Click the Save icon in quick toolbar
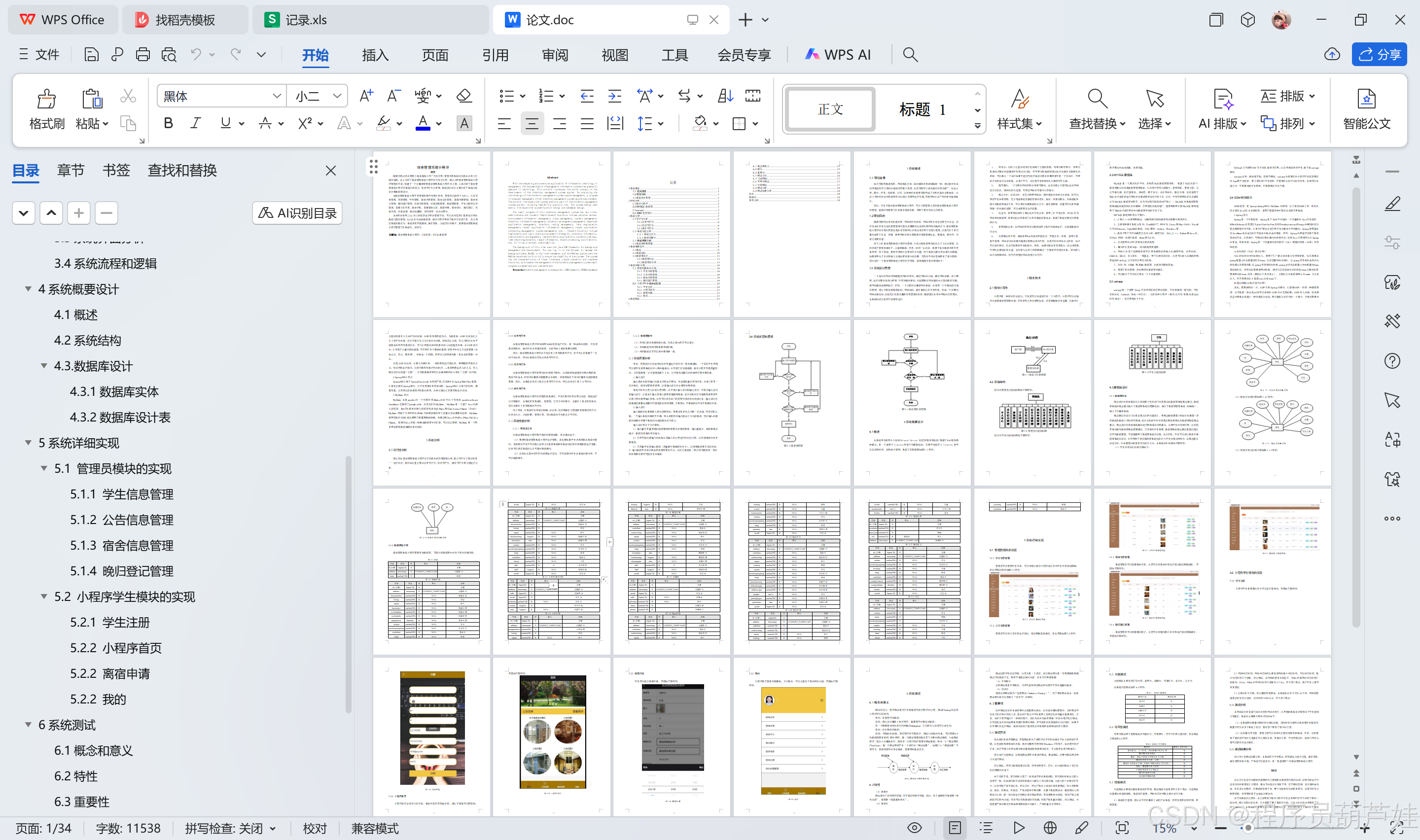This screenshot has width=1420, height=840. pos(91,54)
